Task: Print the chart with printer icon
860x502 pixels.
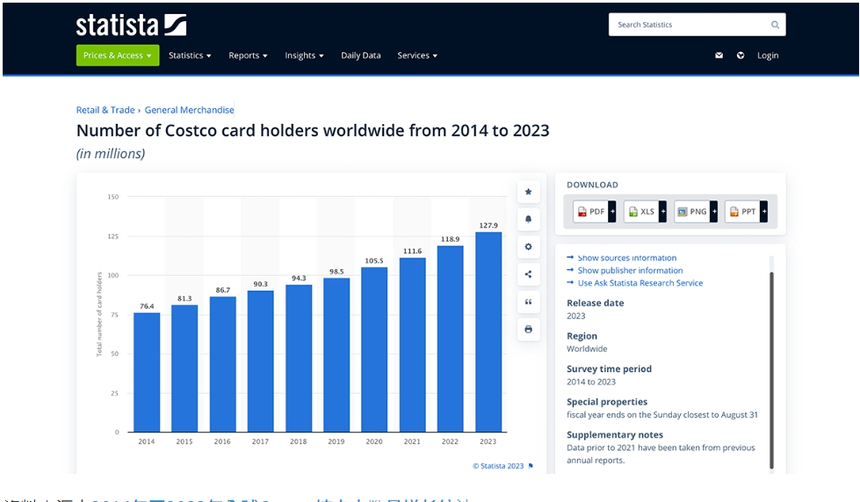Action: tap(528, 329)
